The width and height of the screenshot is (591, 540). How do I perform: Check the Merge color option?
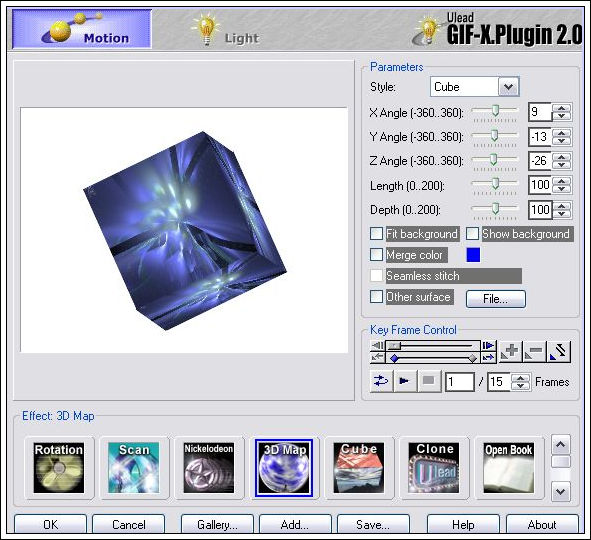point(376,255)
